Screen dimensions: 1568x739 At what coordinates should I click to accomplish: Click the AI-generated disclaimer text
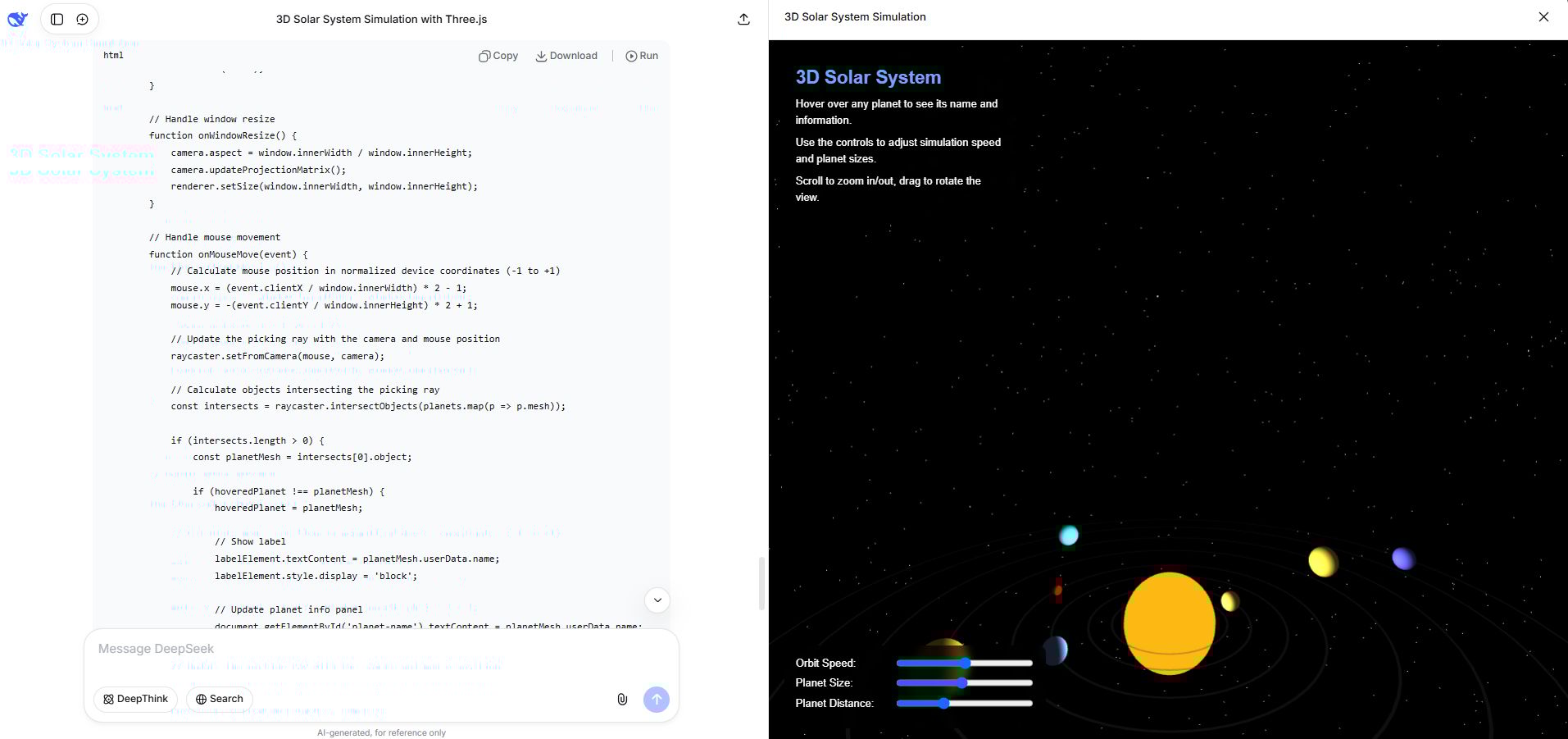pos(382,732)
